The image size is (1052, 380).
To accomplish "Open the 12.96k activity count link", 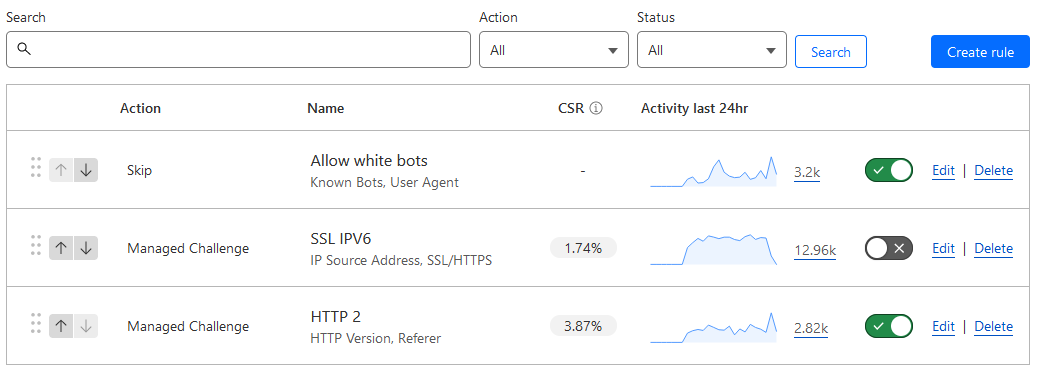I will point(814,251).
